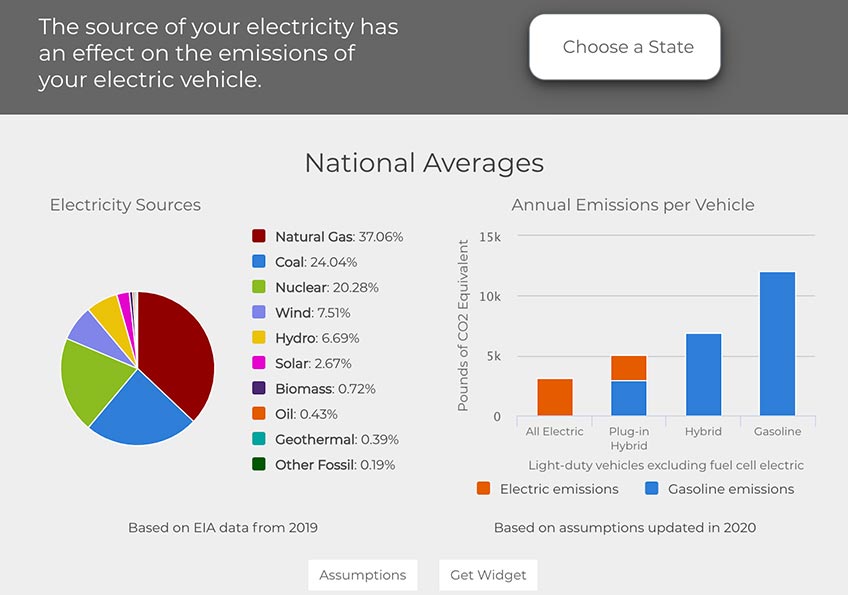848x595 pixels.
Task: Select the Wind legend color marker
Action: tap(261, 313)
